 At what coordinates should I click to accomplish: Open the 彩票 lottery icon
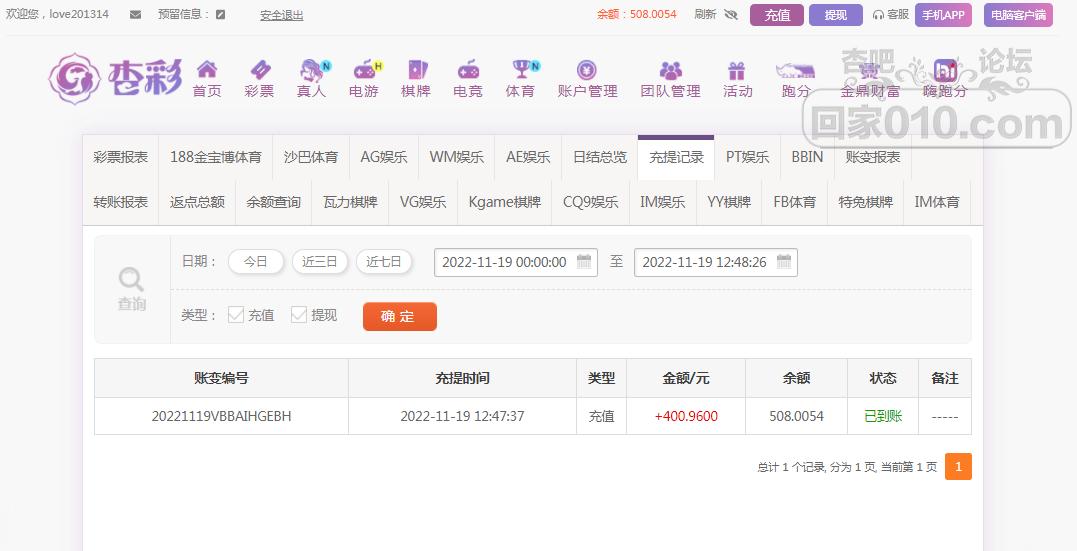(x=259, y=70)
